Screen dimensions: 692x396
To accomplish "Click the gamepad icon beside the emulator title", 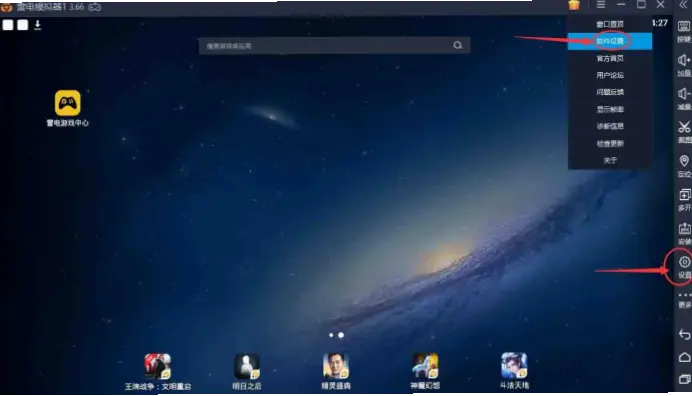I will pos(95,7).
